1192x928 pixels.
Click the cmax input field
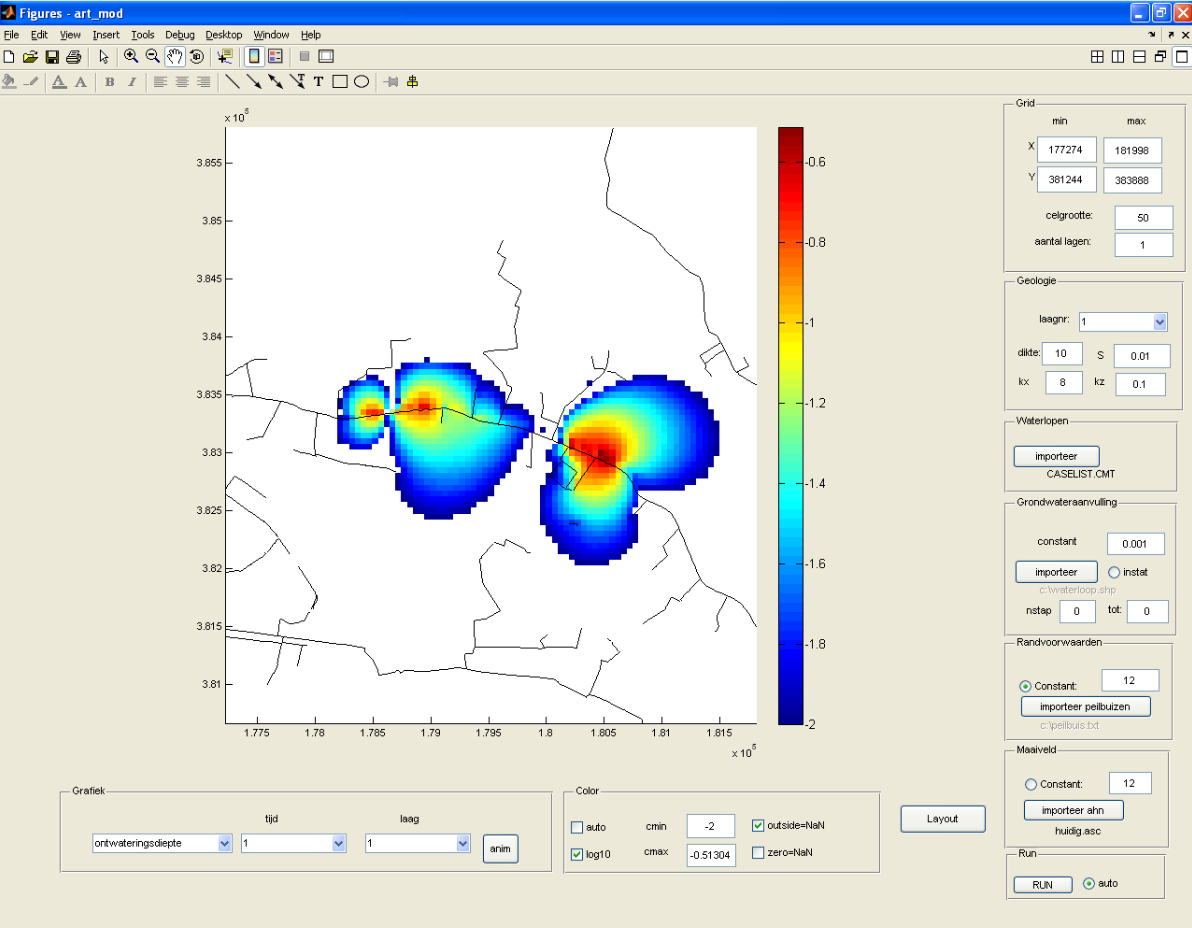(x=711, y=855)
